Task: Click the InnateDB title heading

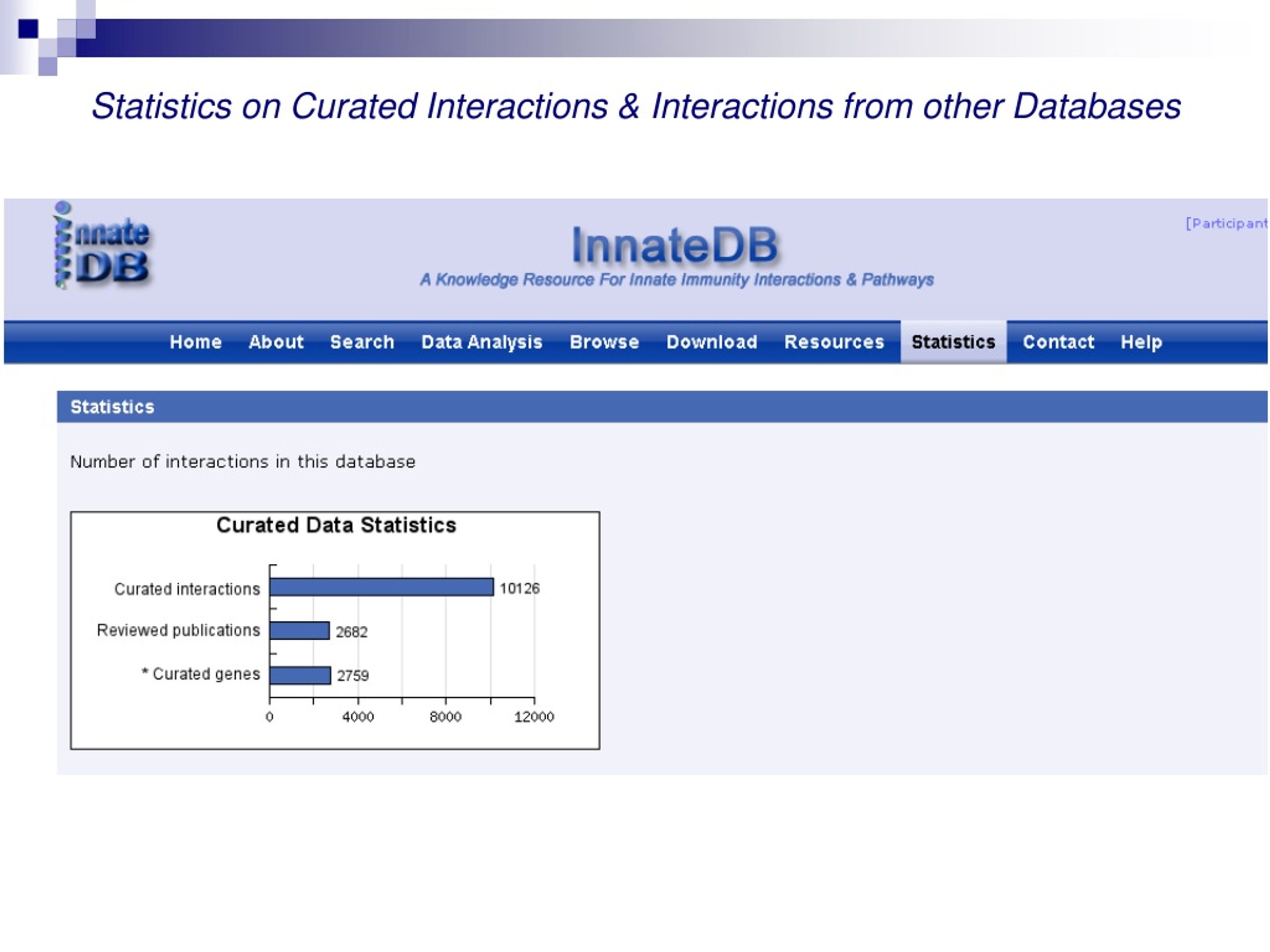Action: (675, 245)
